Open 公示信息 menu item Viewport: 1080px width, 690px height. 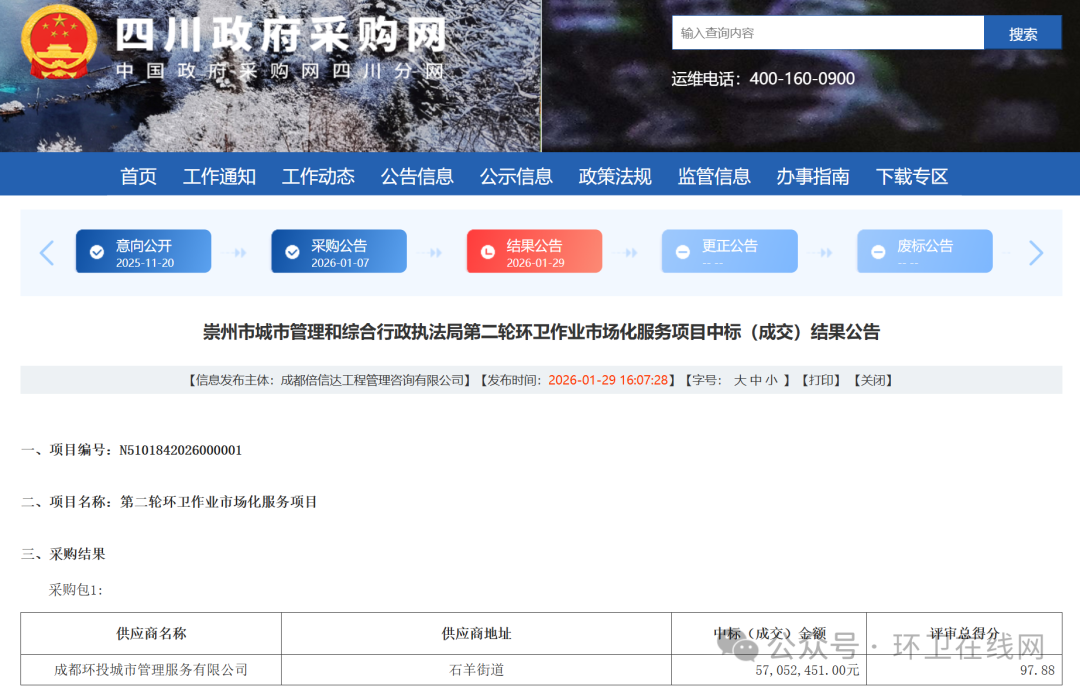tap(516, 177)
